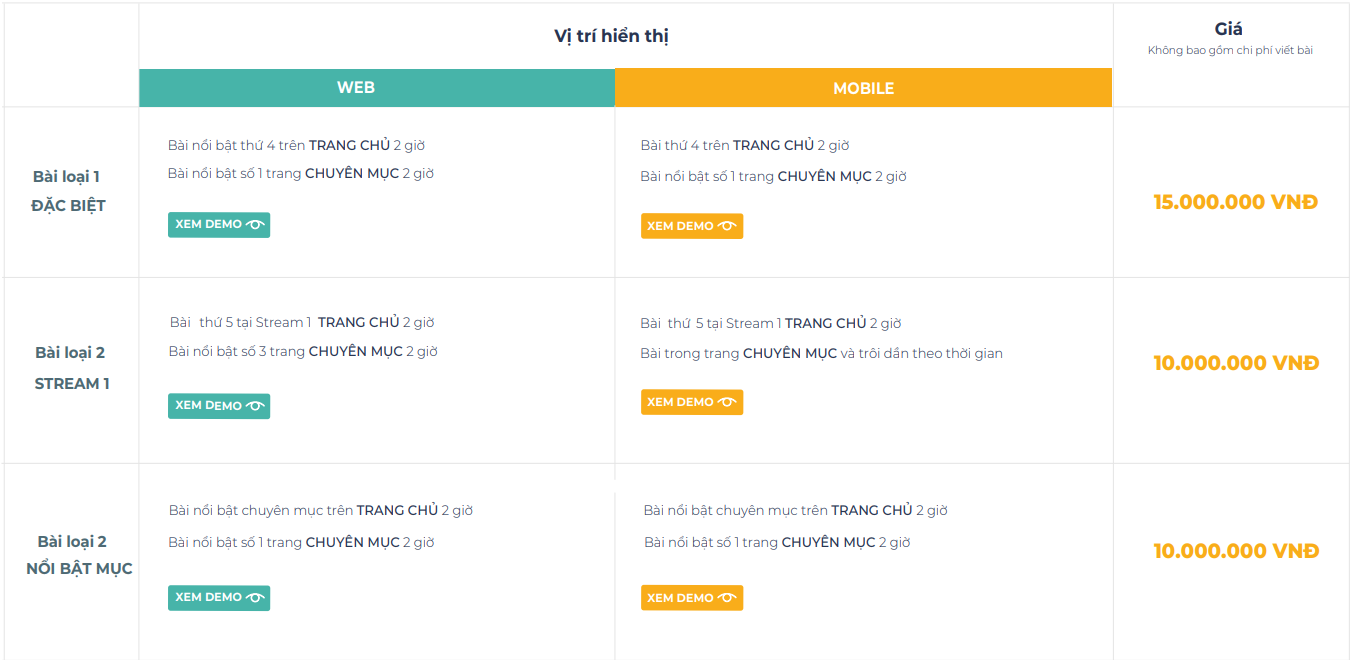Click the Vị trí hiển thị heading
Image resolution: width=1351 pixels, height=660 pixels.
pyautogui.click(x=611, y=36)
